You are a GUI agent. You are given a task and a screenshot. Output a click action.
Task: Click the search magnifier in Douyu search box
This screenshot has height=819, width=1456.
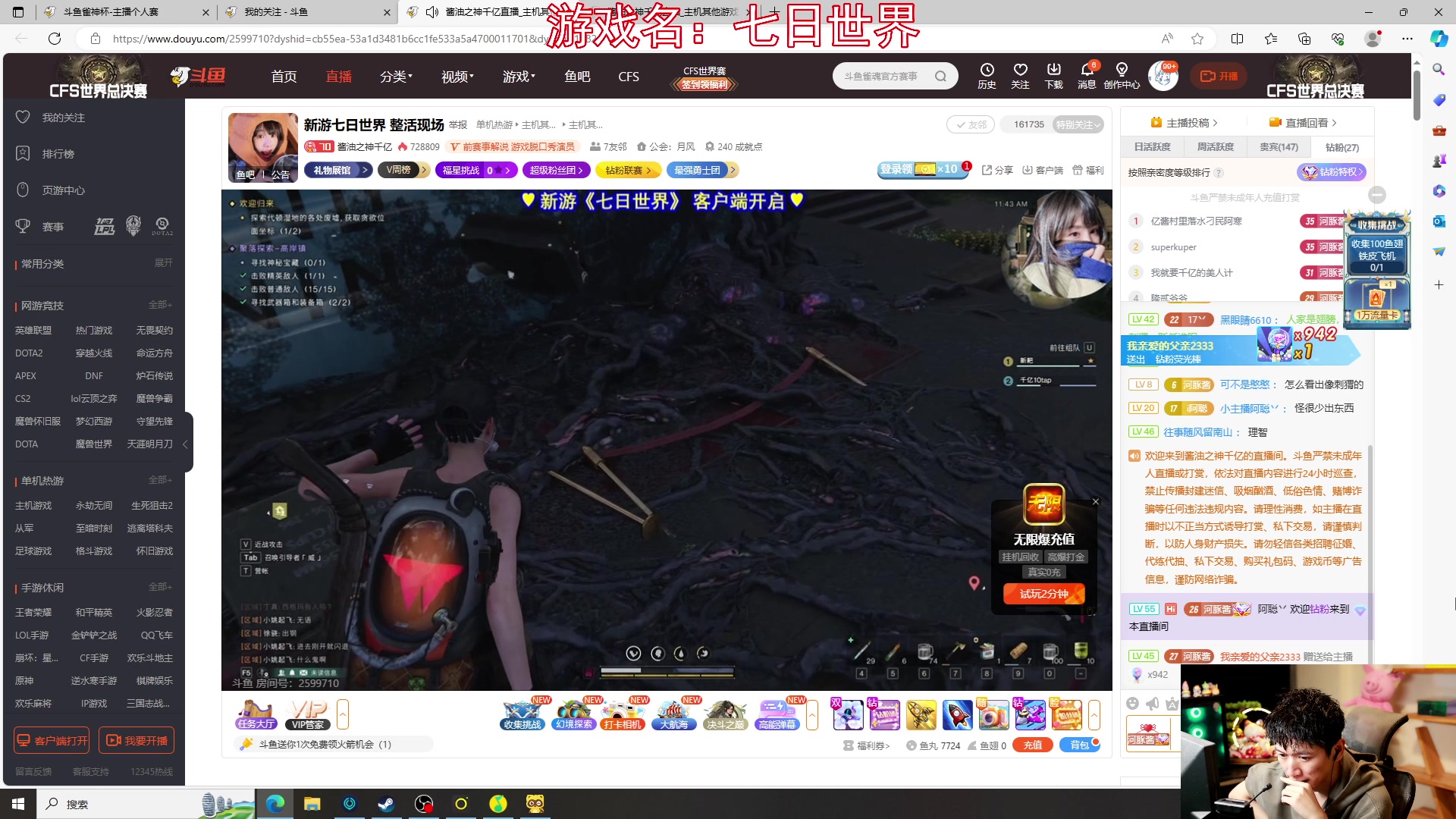tap(940, 76)
